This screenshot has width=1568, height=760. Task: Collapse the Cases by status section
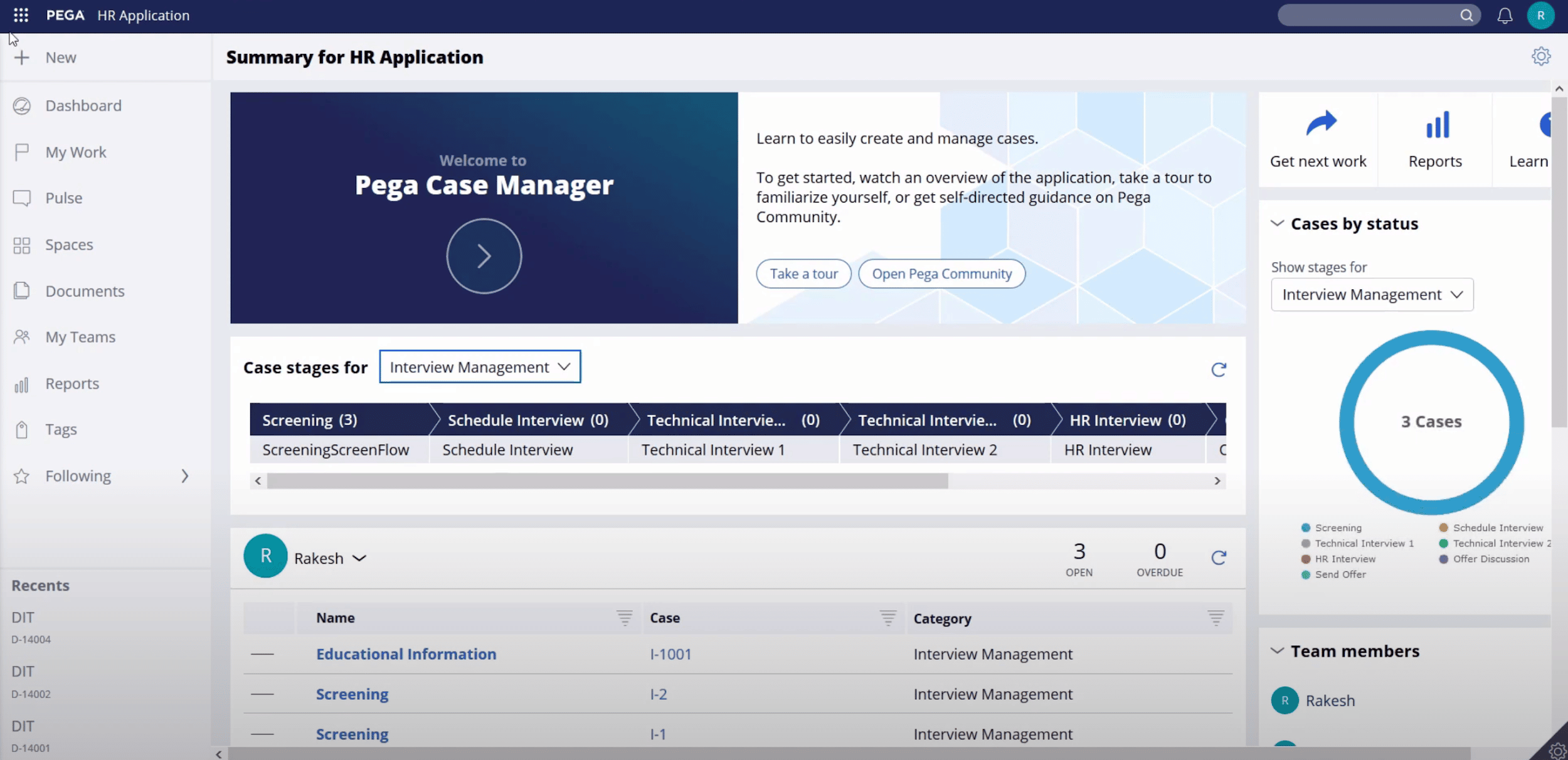(1277, 223)
